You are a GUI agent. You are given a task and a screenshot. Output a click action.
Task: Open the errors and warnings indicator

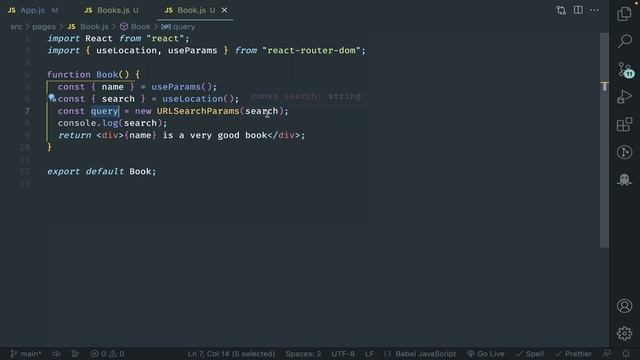(107, 354)
